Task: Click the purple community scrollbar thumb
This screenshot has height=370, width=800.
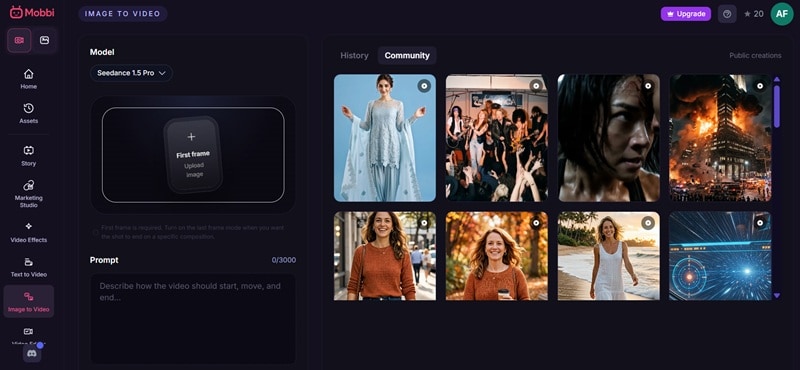Action: click(777, 106)
